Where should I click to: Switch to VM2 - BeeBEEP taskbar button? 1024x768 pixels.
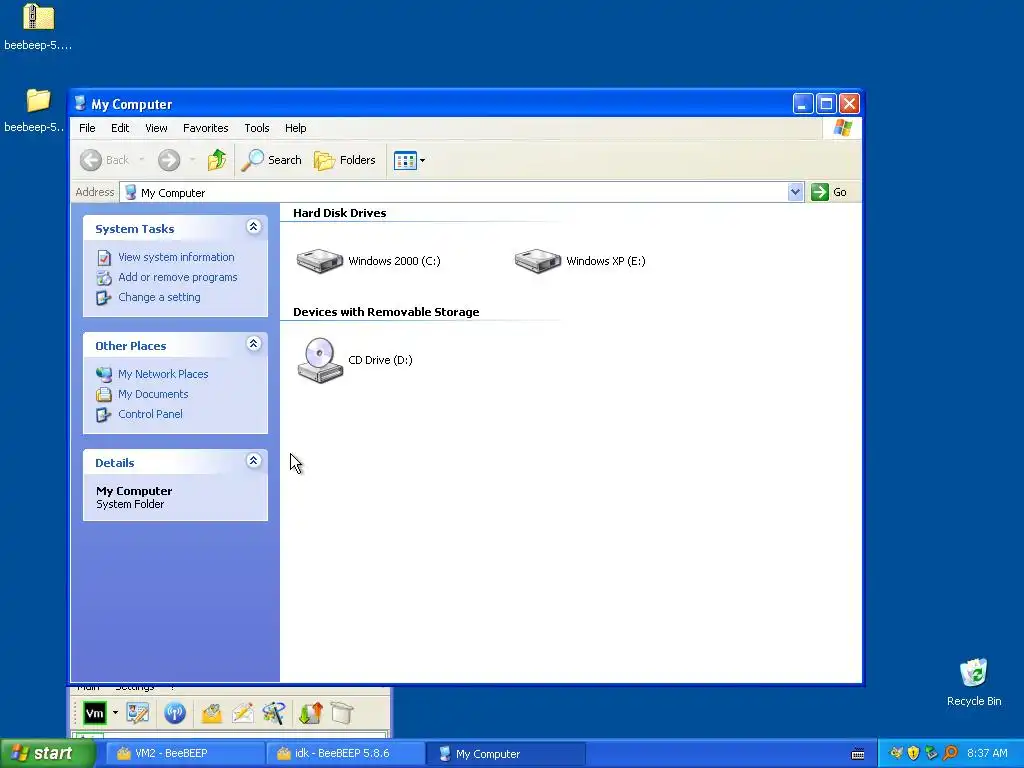(185, 754)
